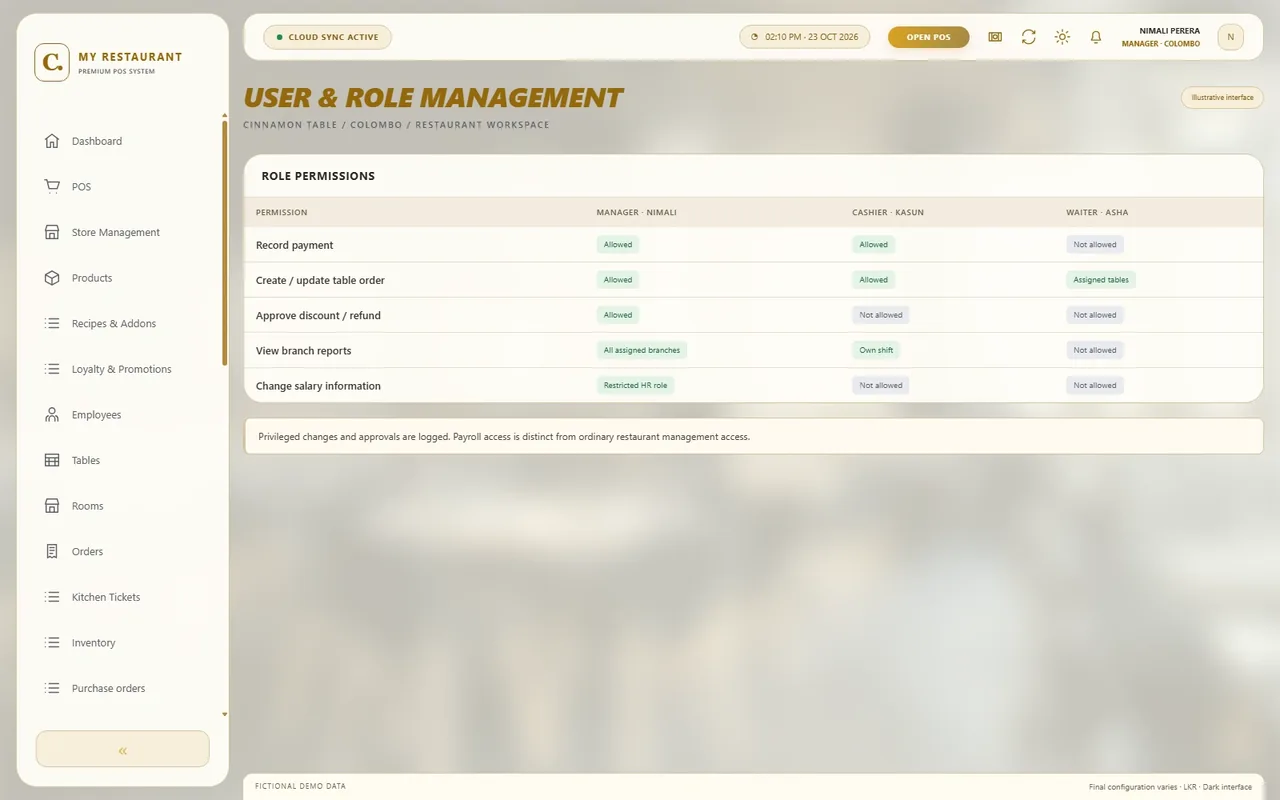Click the POS shopping cart icon
1280x800 pixels.
pos(52,186)
